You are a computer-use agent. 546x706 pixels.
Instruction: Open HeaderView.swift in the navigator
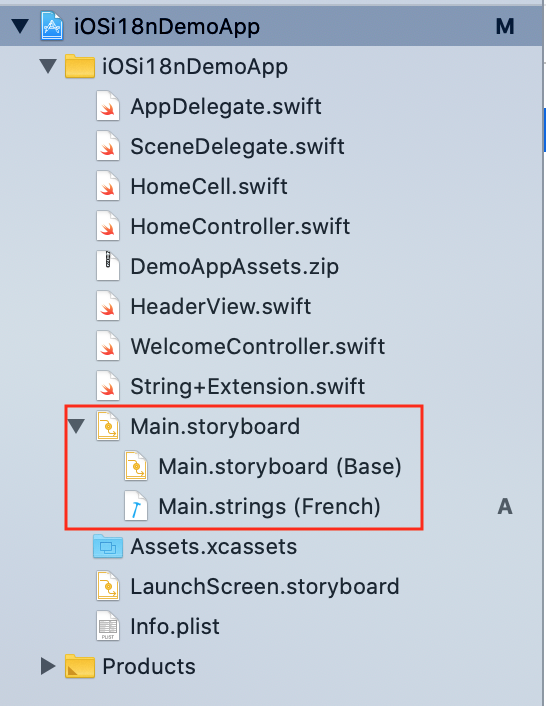pos(221,306)
